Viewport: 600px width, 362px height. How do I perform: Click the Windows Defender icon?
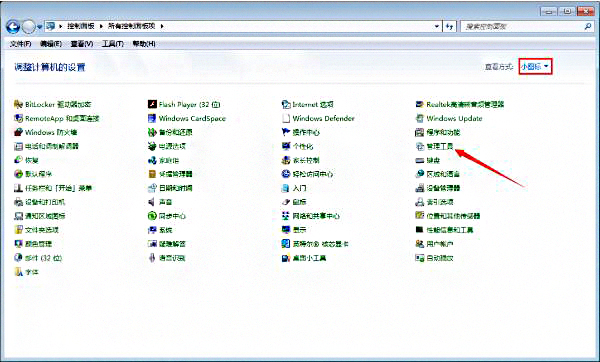tap(286, 118)
